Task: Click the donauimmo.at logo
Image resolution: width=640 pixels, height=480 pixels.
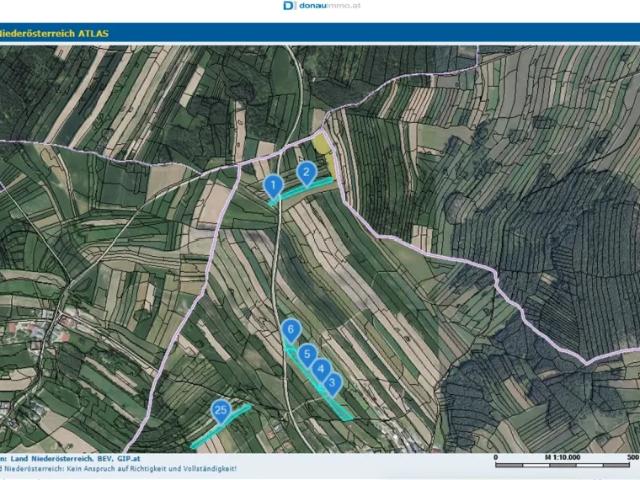Action: [322, 6]
